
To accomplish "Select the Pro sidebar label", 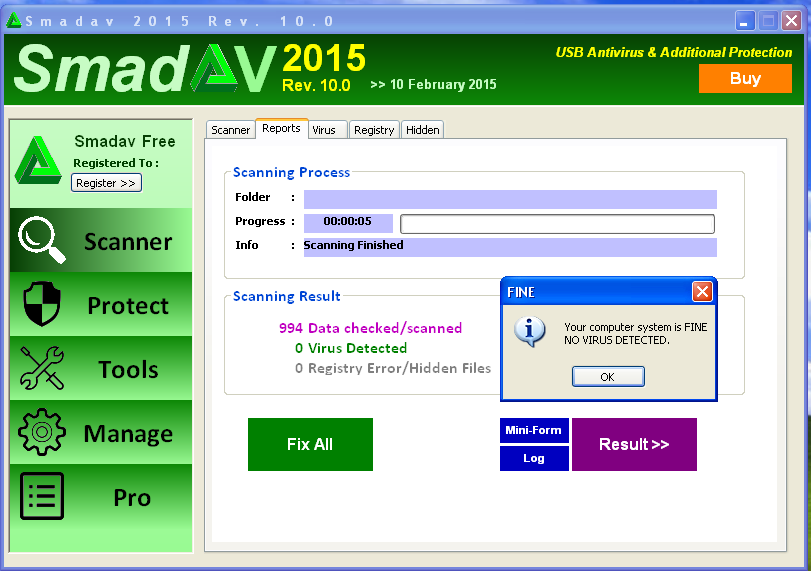I will (x=132, y=498).
